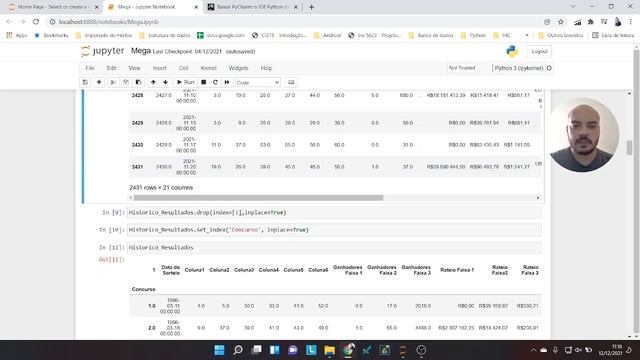Image resolution: width=640 pixels, height=360 pixels.
Task: Click the Chrome icon on the taskbar
Action: 348,350
